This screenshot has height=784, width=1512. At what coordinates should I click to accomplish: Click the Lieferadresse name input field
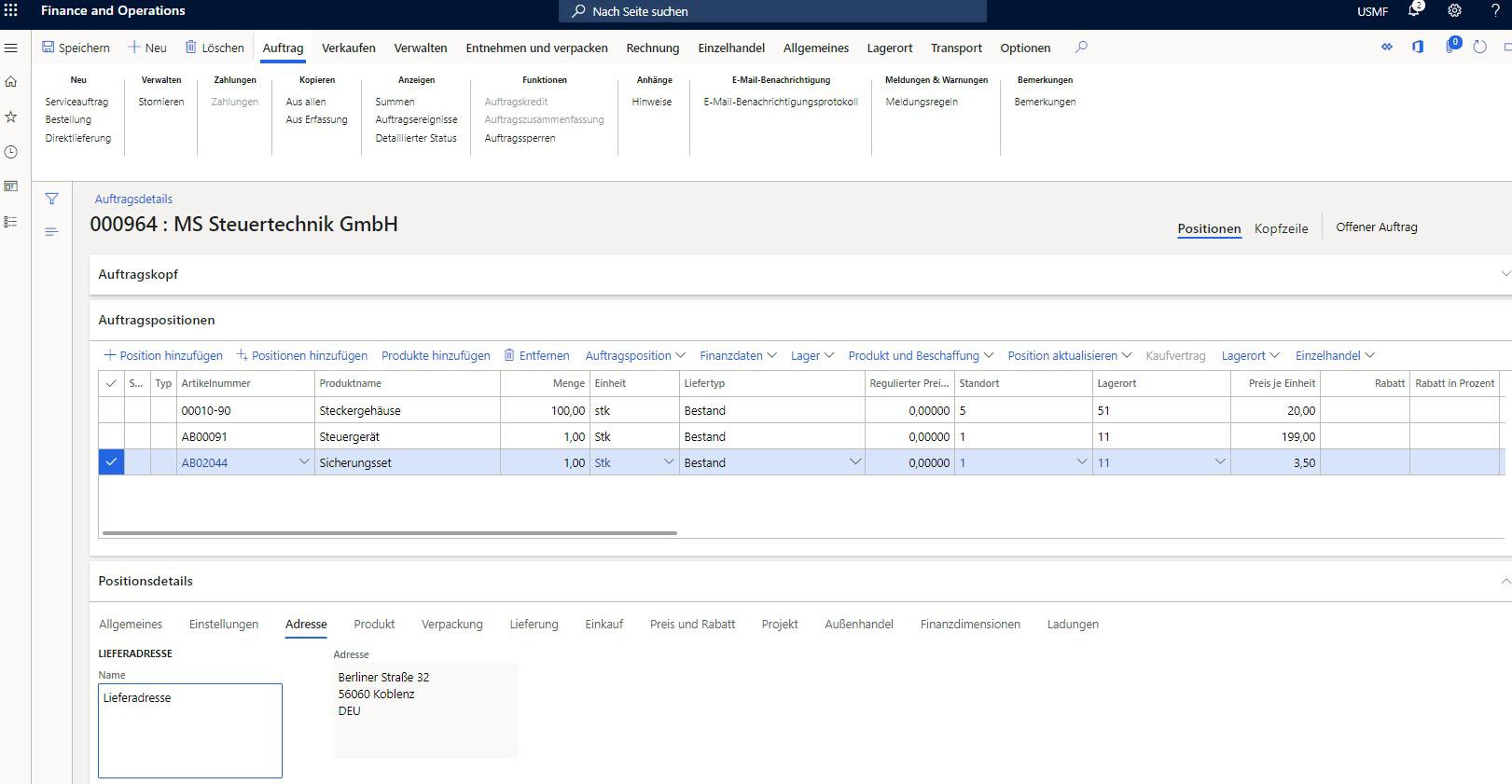tap(190, 731)
